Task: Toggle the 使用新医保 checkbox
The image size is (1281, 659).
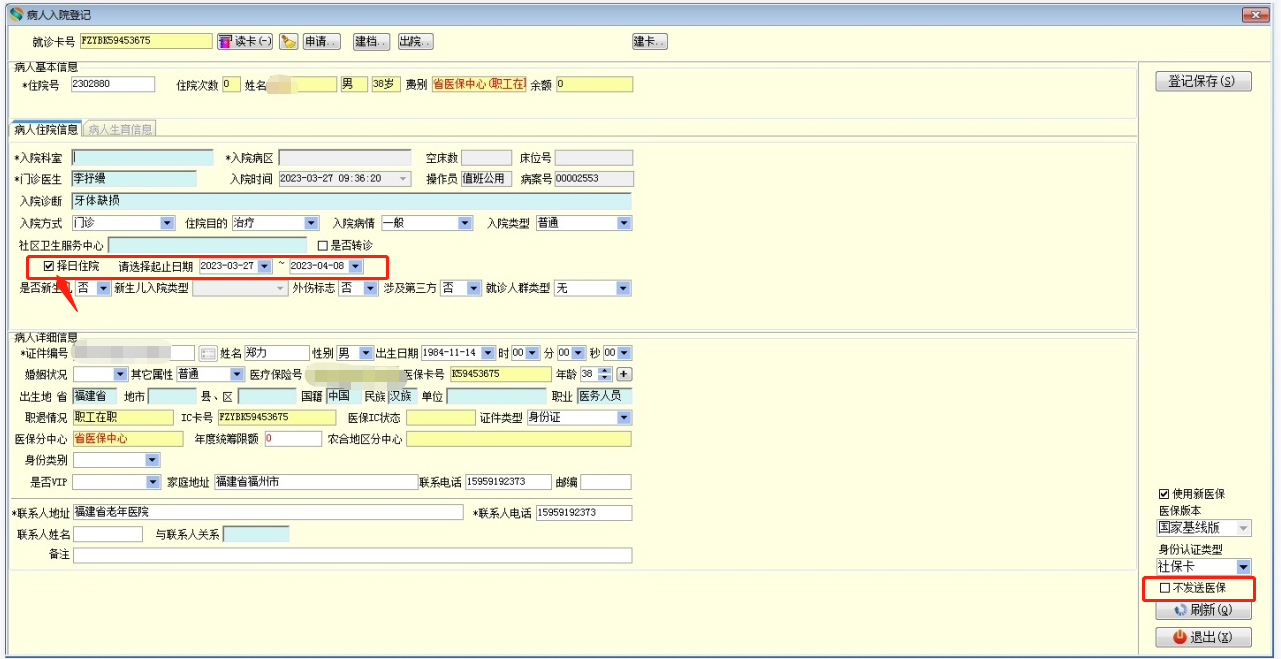Action: [x=1164, y=494]
